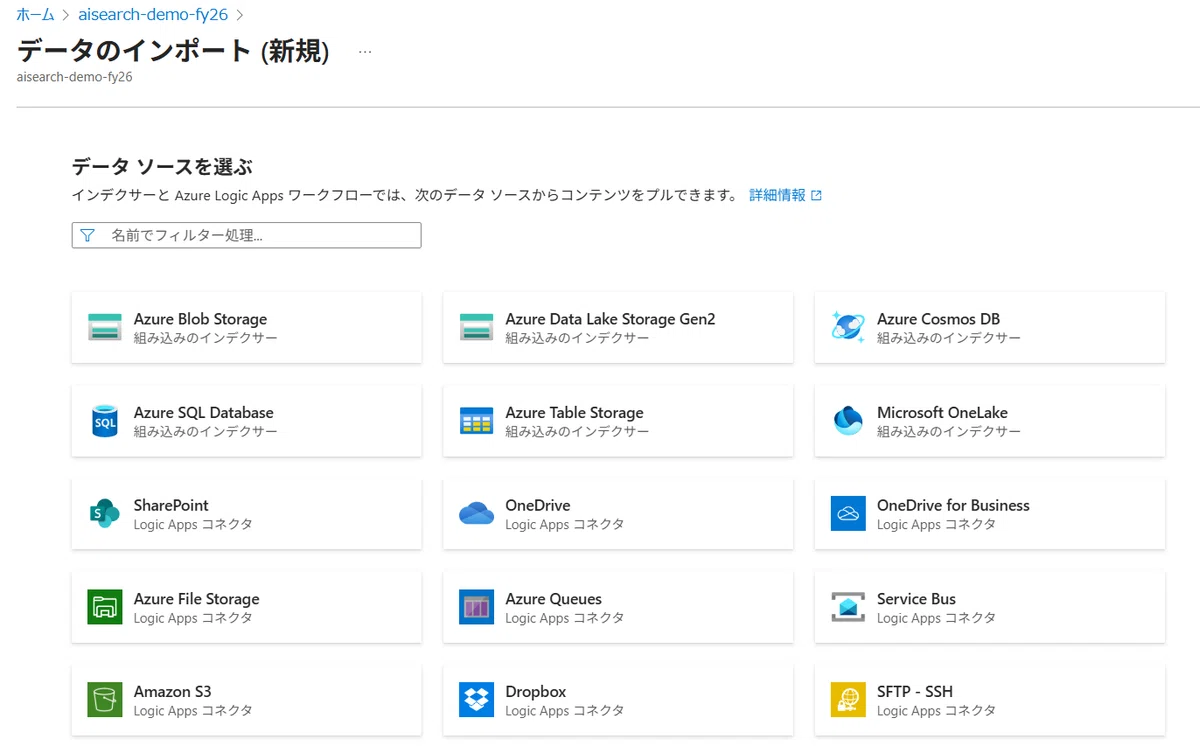Choose the SFTP - SSH label text

point(914,691)
